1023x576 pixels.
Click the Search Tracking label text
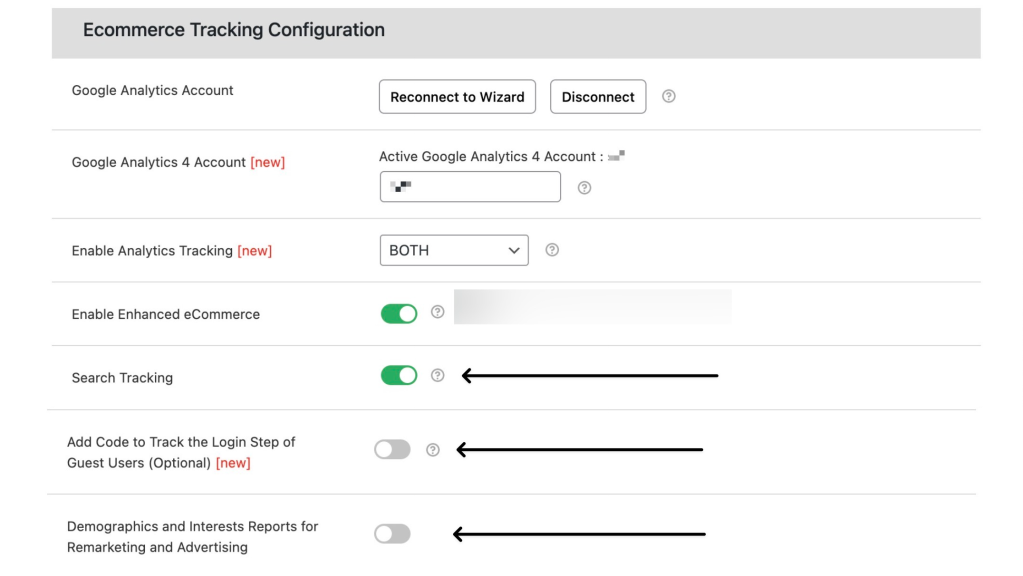pyautogui.click(x=122, y=378)
